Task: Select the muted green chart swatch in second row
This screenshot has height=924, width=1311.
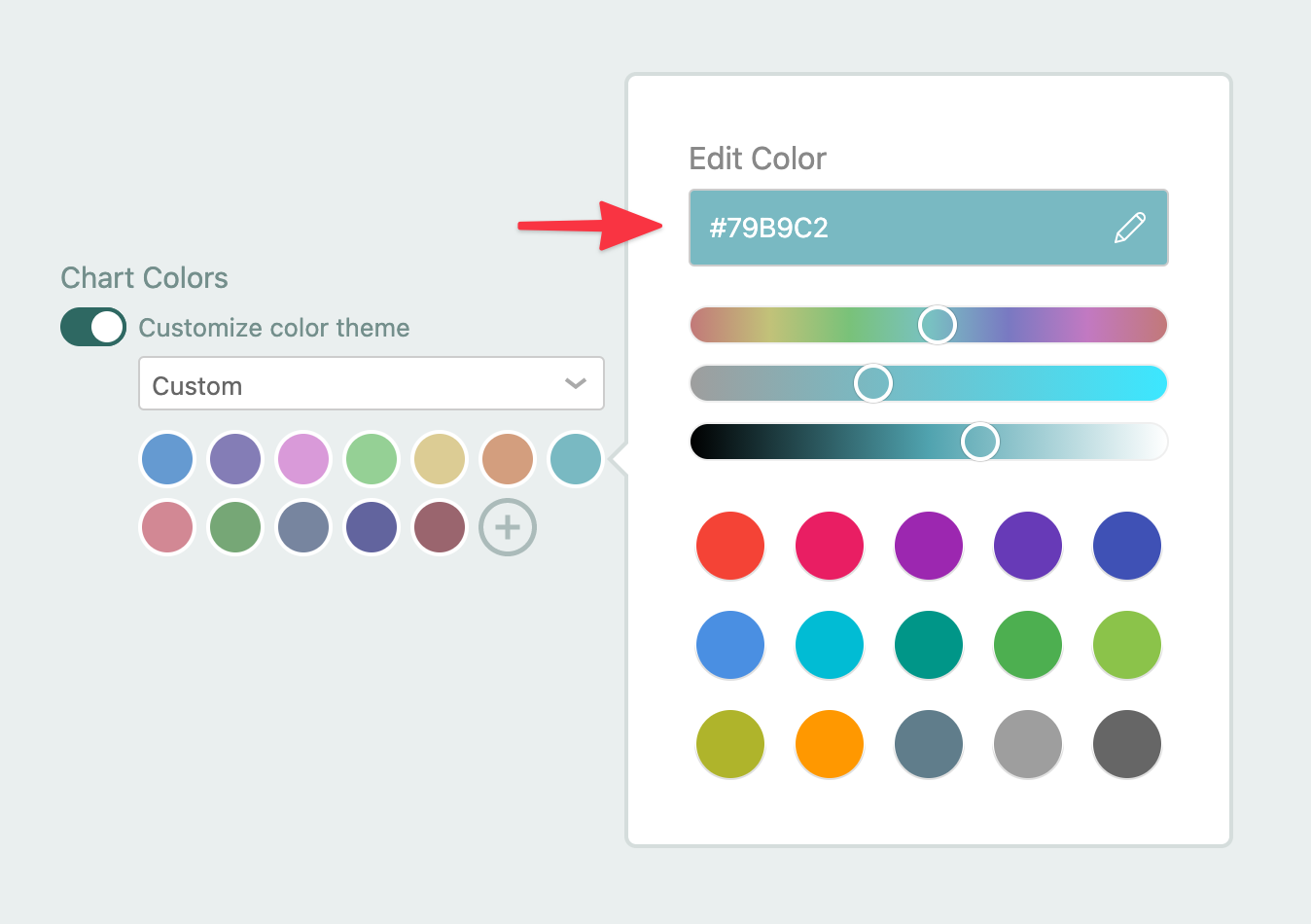Action: point(235,527)
